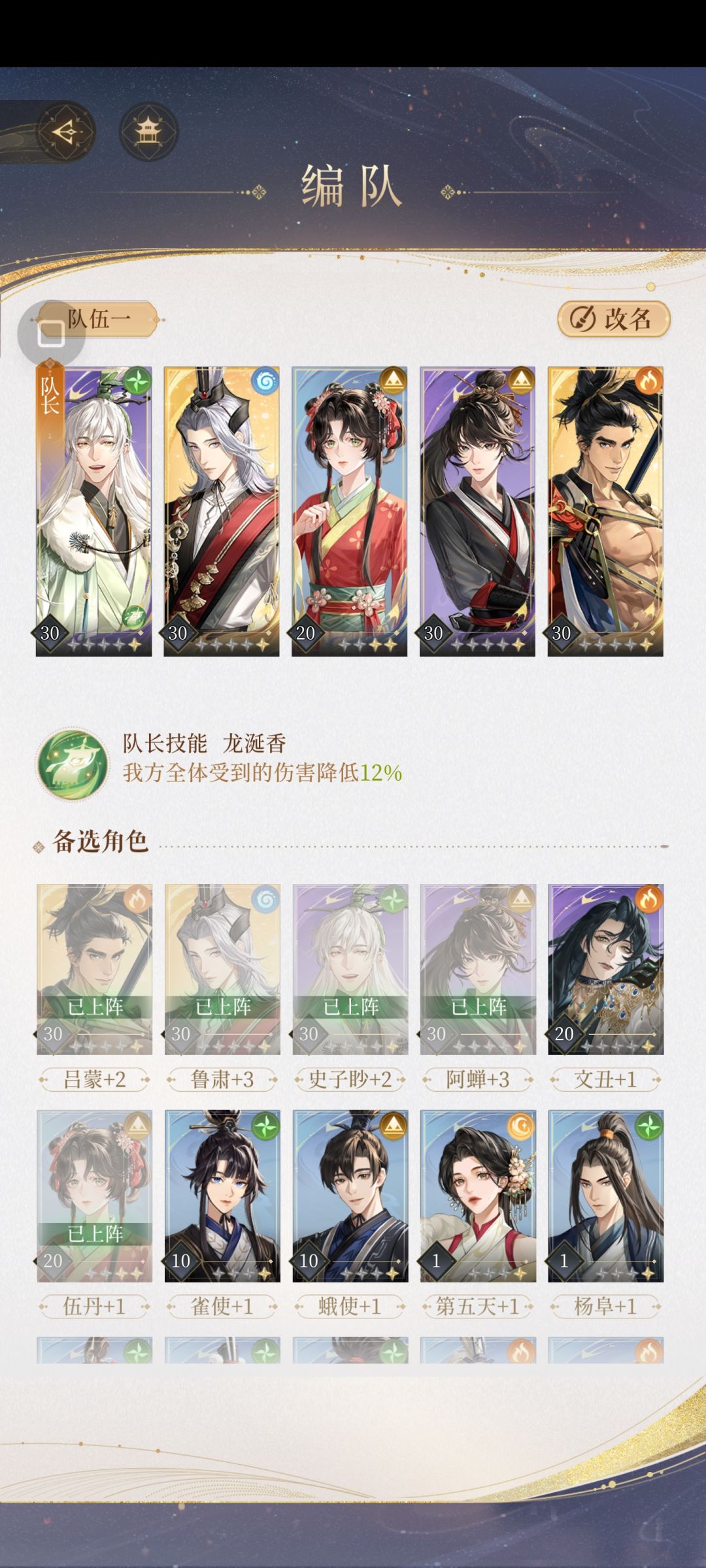The height and width of the screenshot is (1568, 706).
Task: Open the pavilion home icon
Action: (x=148, y=132)
